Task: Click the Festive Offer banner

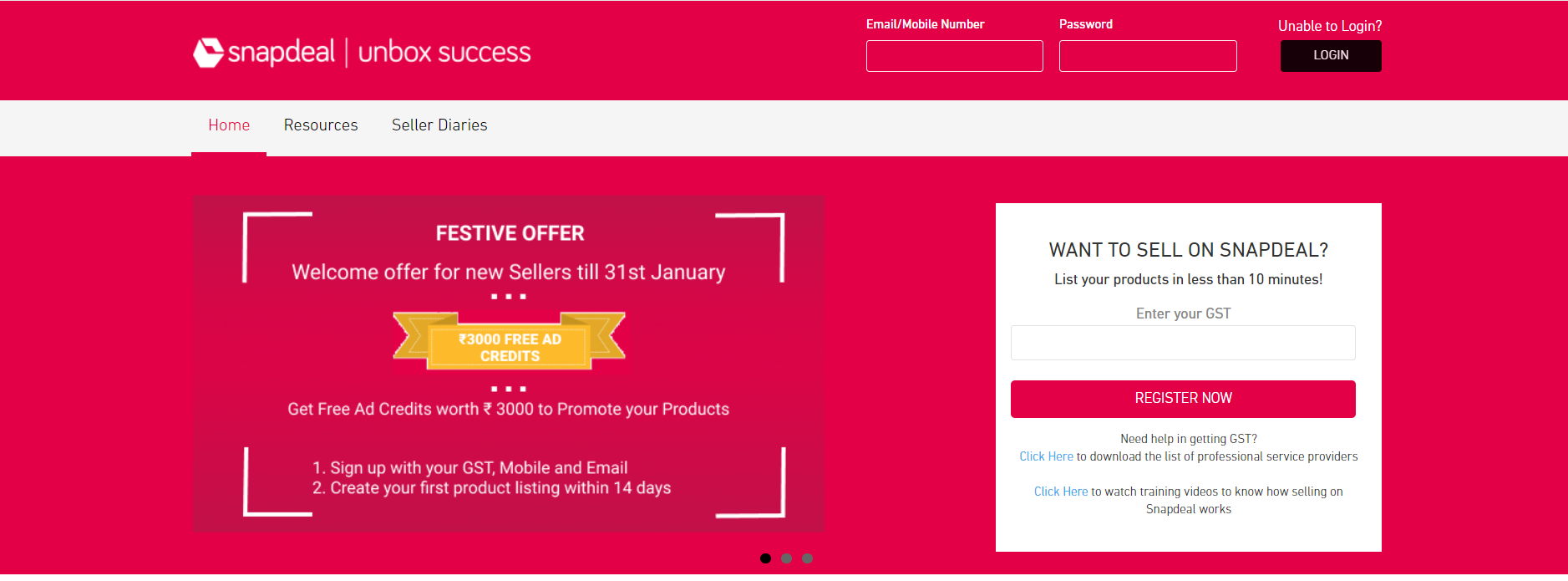Action: click(509, 364)
